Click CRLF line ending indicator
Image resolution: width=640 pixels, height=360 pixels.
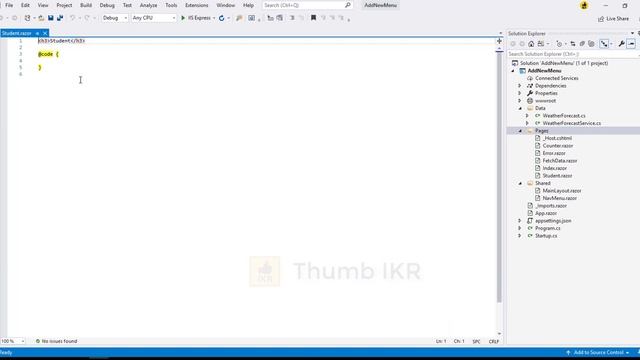tap(494, 341)
